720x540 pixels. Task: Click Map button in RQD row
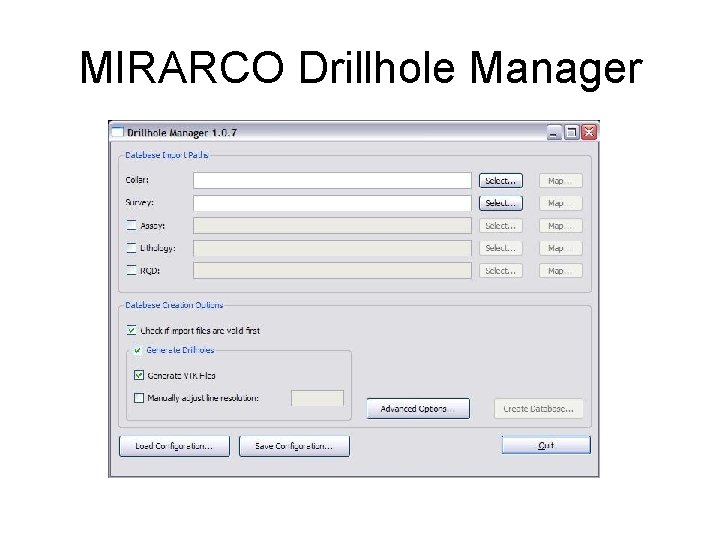560,270
